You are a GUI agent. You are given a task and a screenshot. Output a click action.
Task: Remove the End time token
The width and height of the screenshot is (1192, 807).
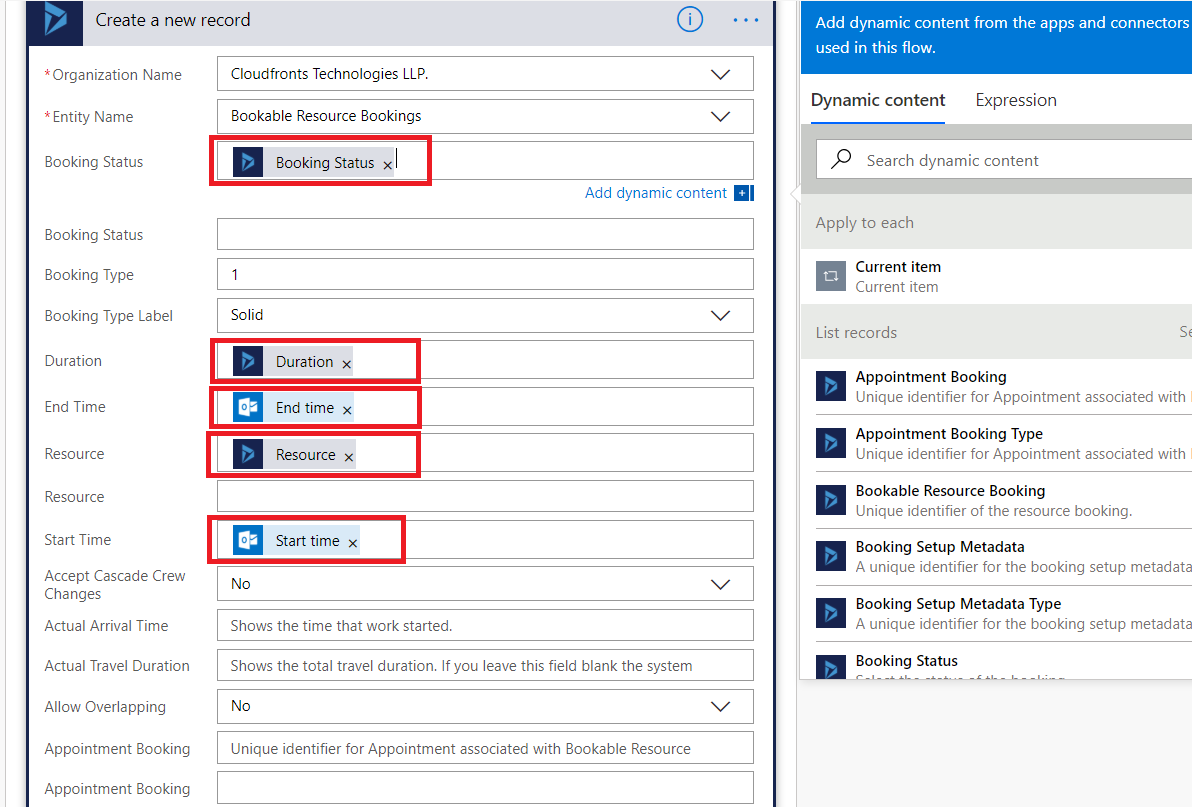(347, 410)
